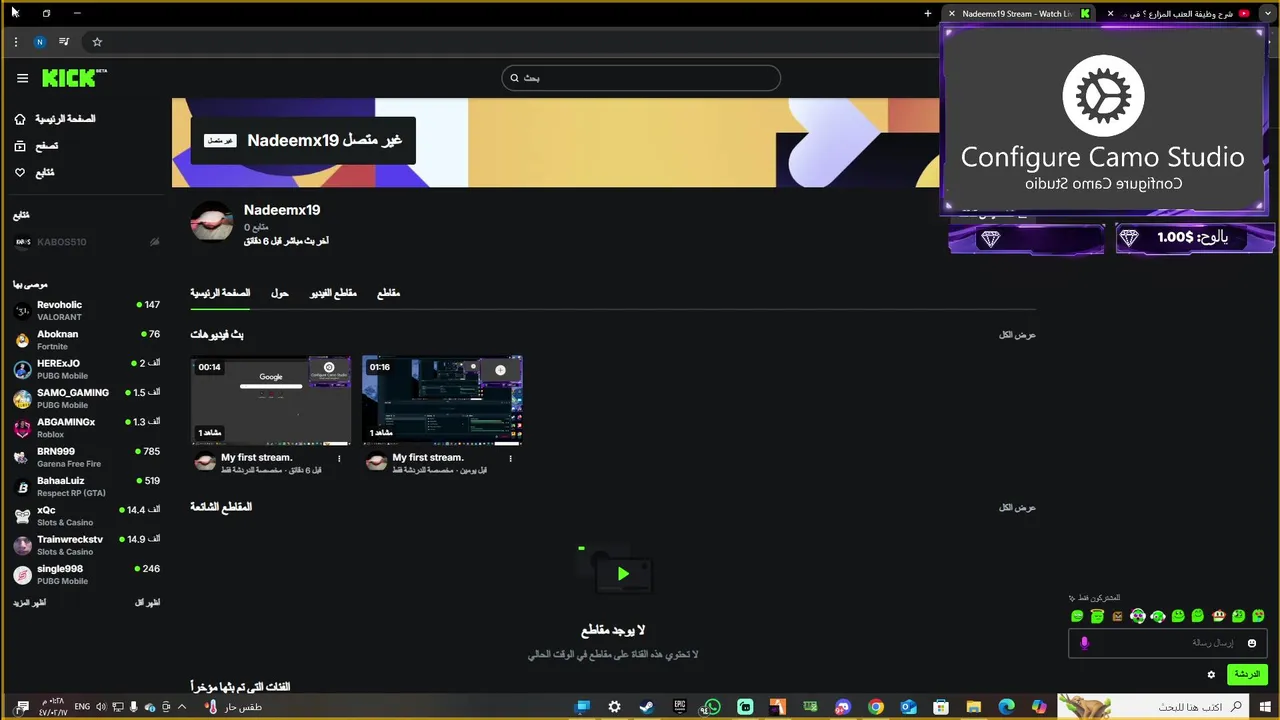Open xQc Slots & Casino channel
This screenshot has height=720, width=1280.
tap(86, 516)
